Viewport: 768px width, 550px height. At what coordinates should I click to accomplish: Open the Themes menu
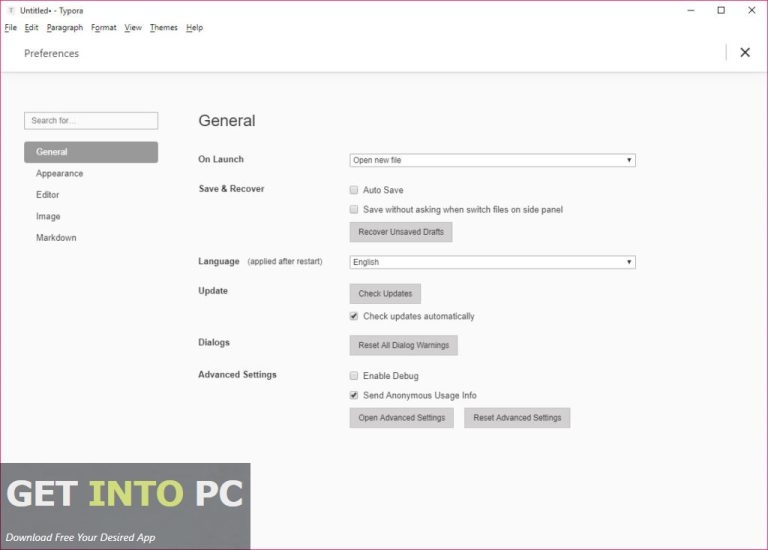pos(163,28)
